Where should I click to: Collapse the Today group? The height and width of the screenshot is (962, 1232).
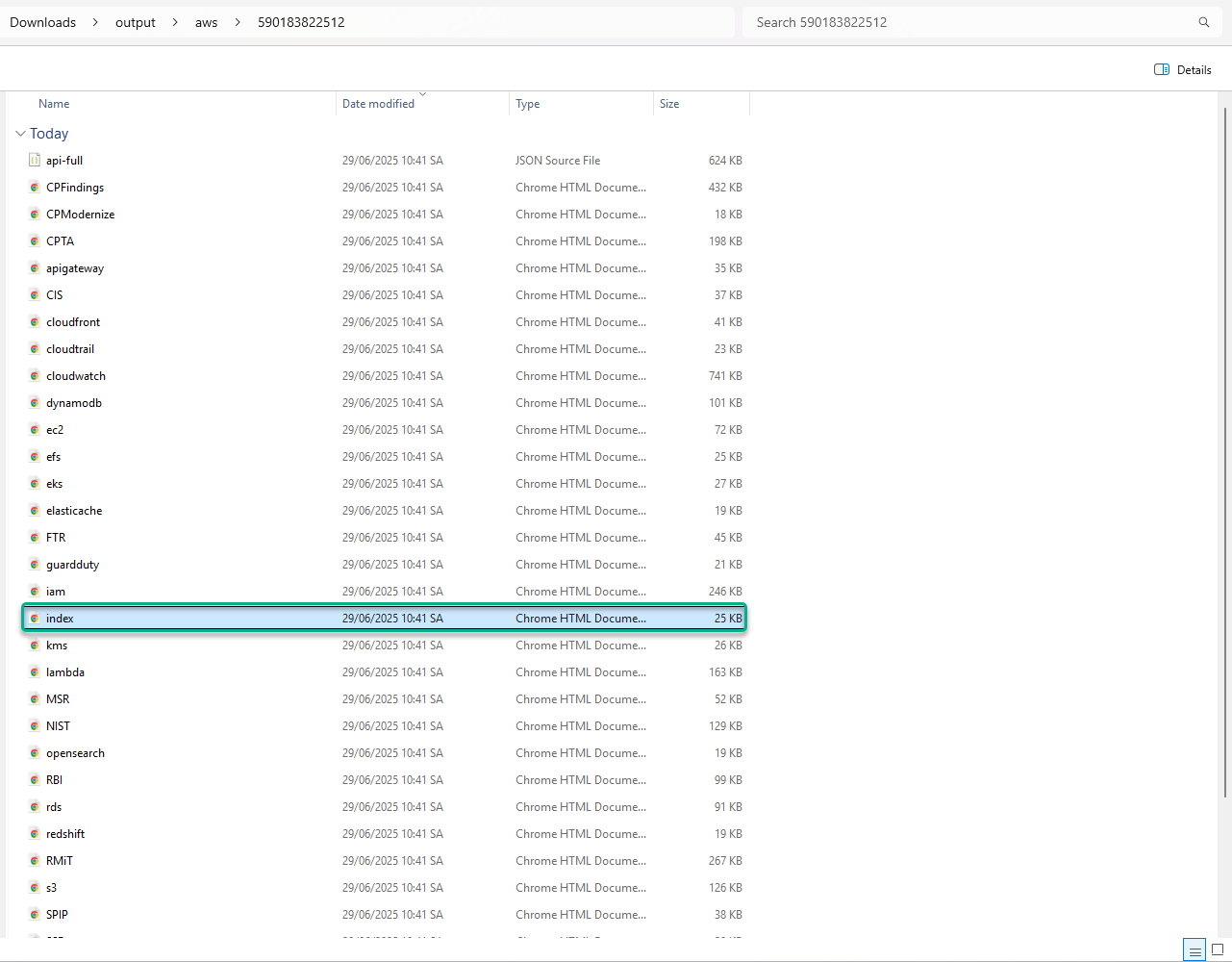click(x=20, y=134)
